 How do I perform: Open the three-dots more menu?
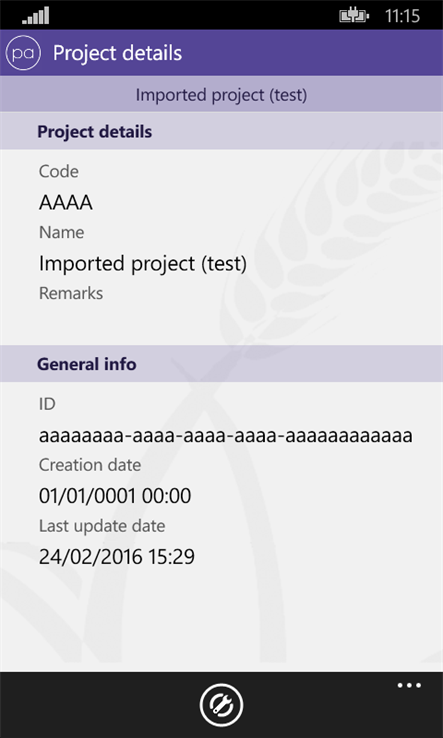point(409,685)
